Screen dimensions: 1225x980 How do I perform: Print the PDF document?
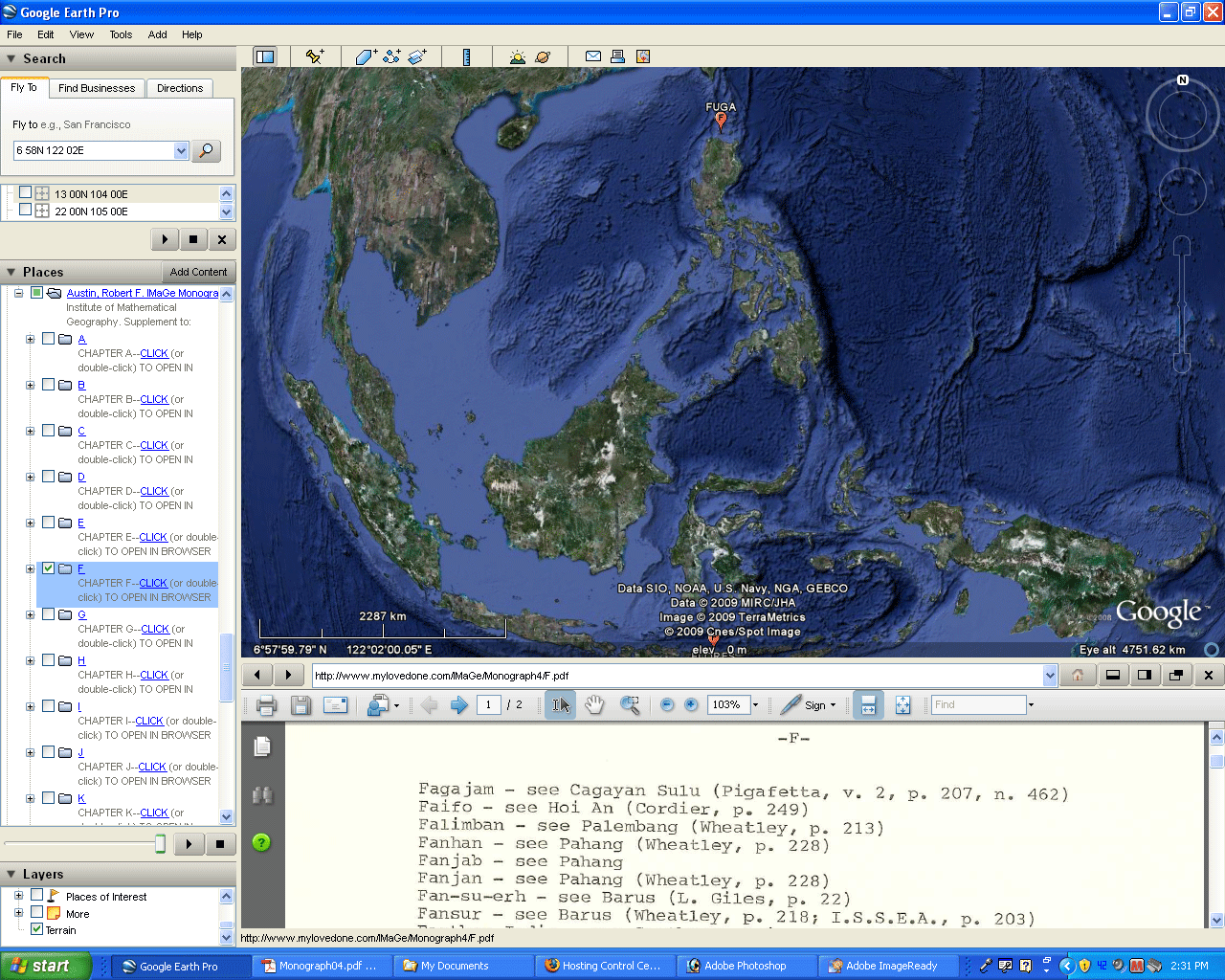click(266, 705)
